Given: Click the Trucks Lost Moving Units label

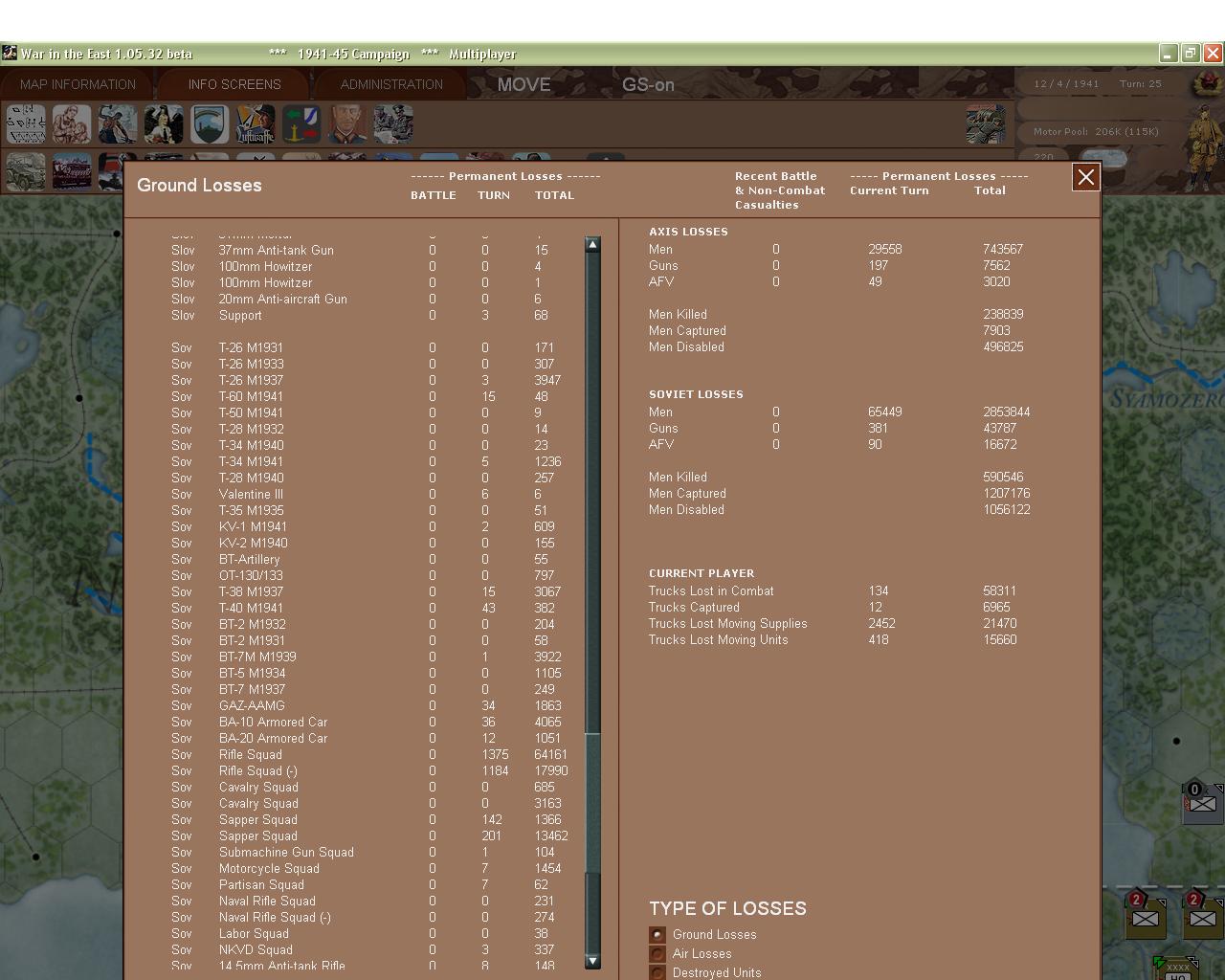Looking at the screenshot, I should (x=718, y=639).
